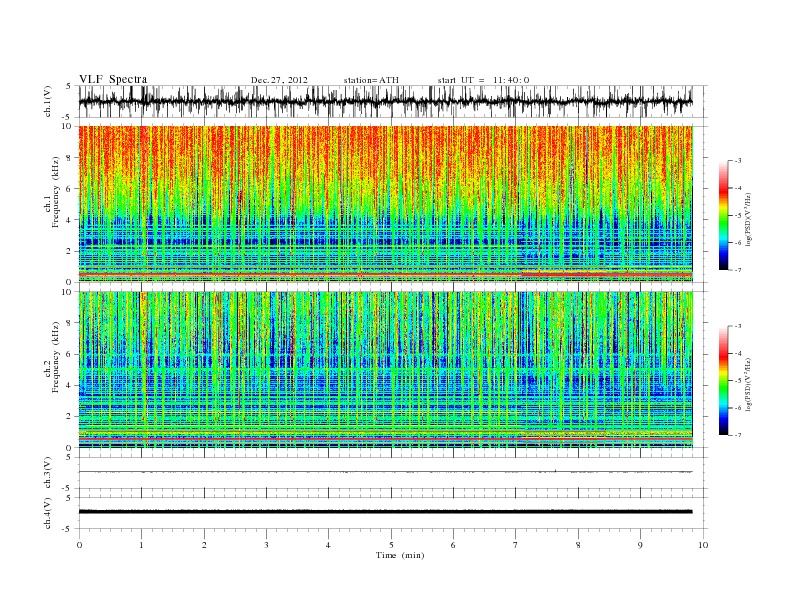792x612 pixels.
Task: Click the ch.2 spectrogram panel
Action: [x=385, y=370]
